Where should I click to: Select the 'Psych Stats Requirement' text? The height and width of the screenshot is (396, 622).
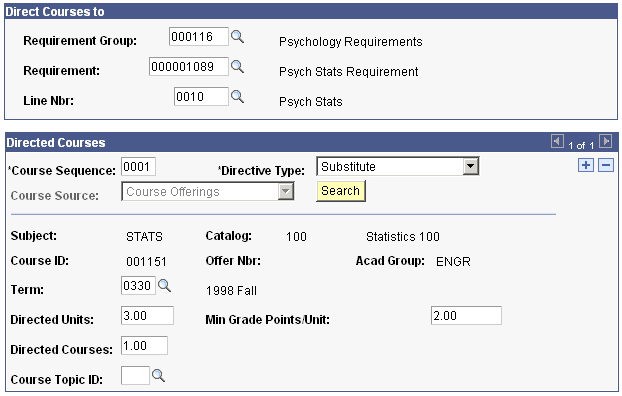349,72
